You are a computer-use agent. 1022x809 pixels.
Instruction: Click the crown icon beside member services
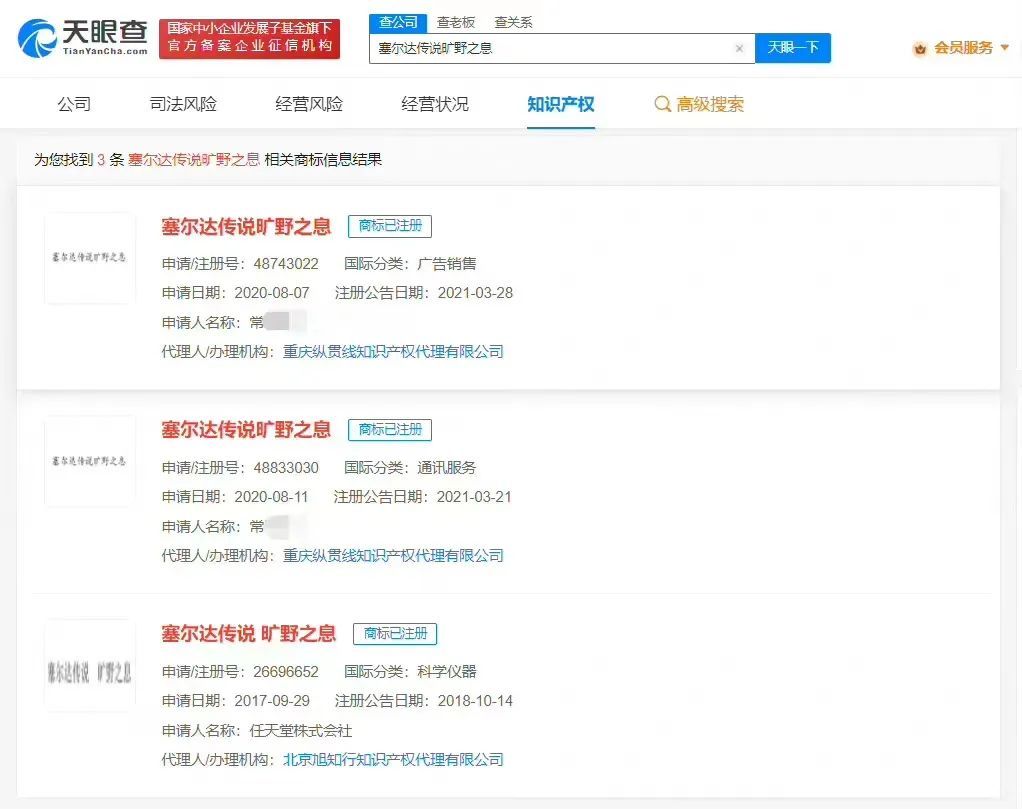pyautogui.click(x=920, y=48)
